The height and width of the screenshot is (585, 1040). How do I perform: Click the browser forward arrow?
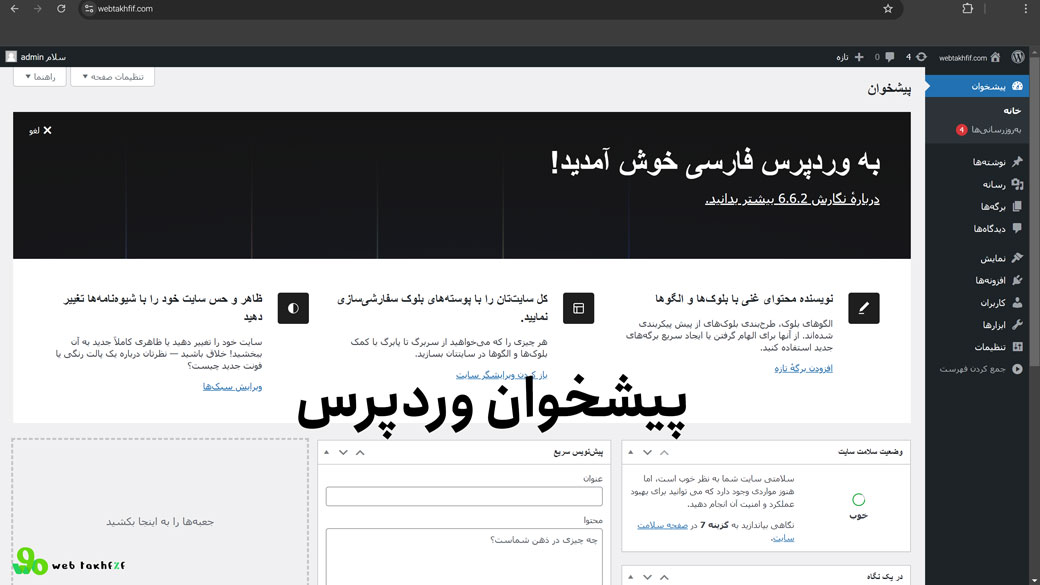pyautogui.click(x=38, y=9)
